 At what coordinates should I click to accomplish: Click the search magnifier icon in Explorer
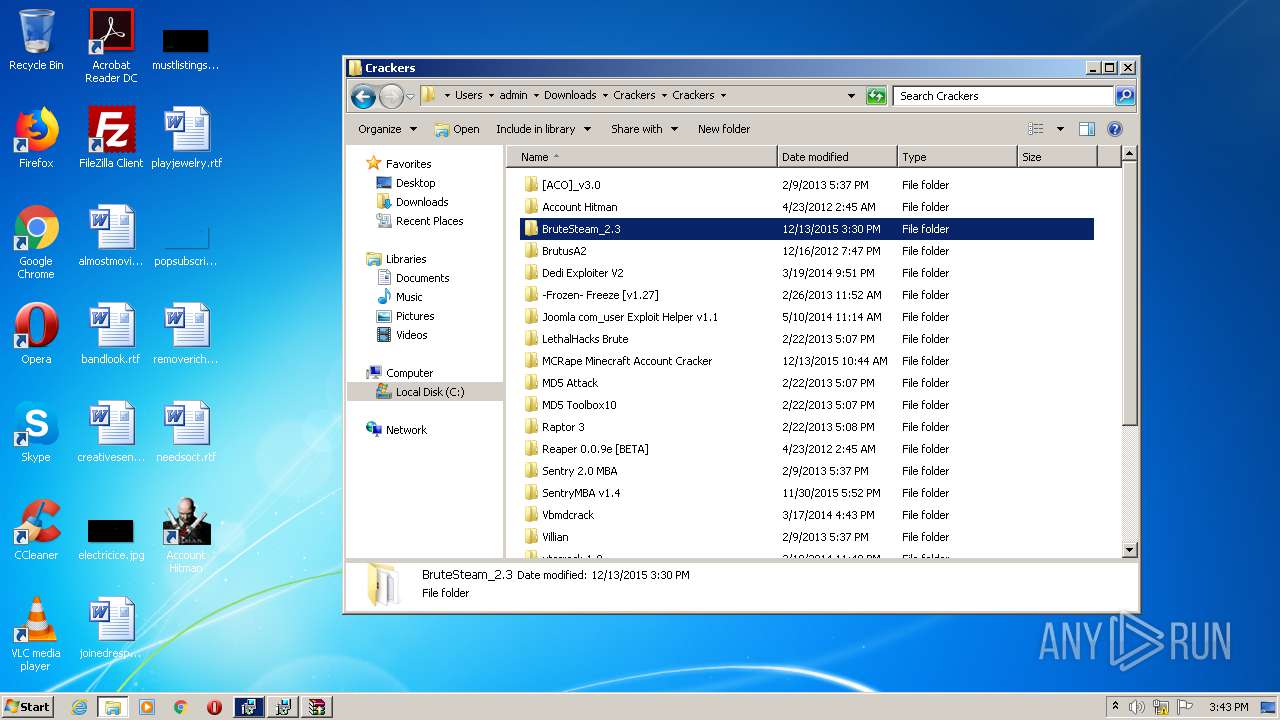click(1125, 96)
